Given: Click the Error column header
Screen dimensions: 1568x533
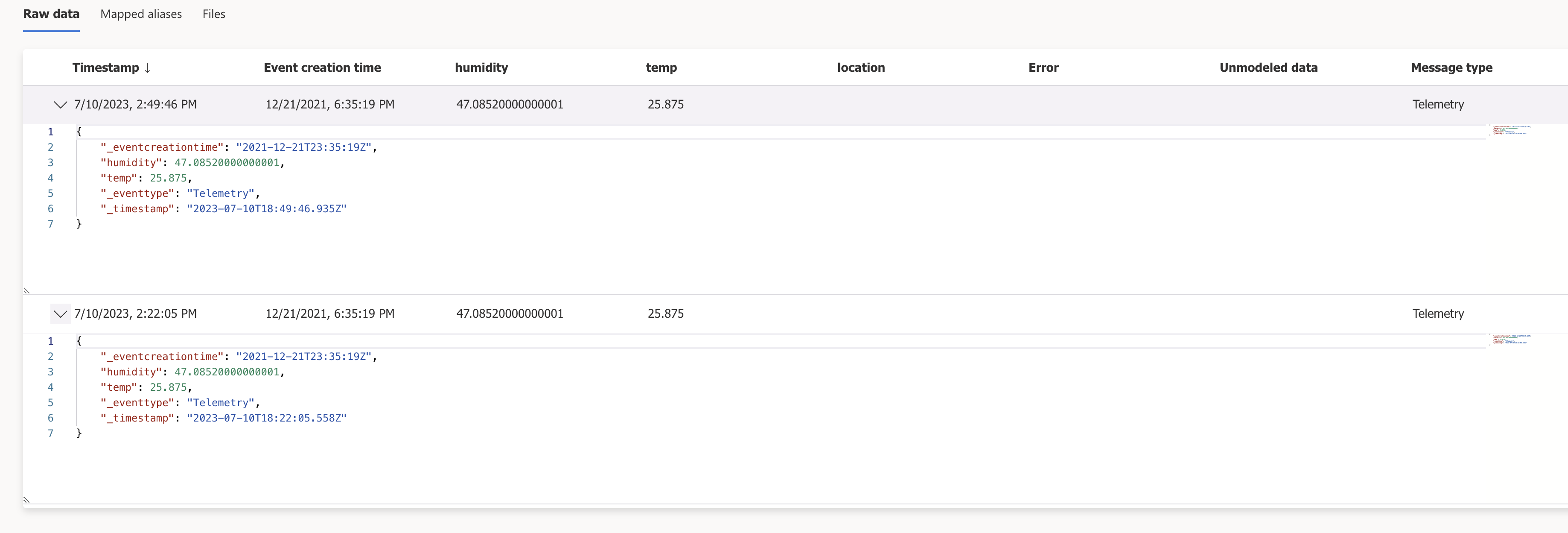Looking at the screenshot, I should pyautogui.click(x=1043, y=67).
